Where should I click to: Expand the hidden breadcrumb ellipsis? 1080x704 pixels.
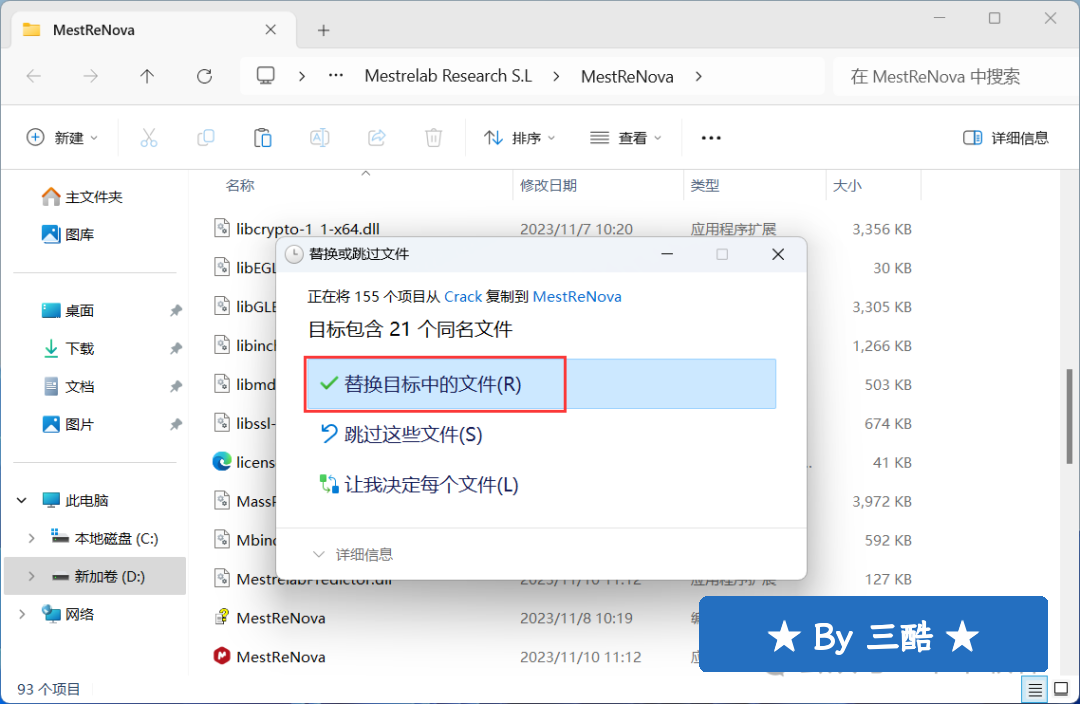point(335,76)
